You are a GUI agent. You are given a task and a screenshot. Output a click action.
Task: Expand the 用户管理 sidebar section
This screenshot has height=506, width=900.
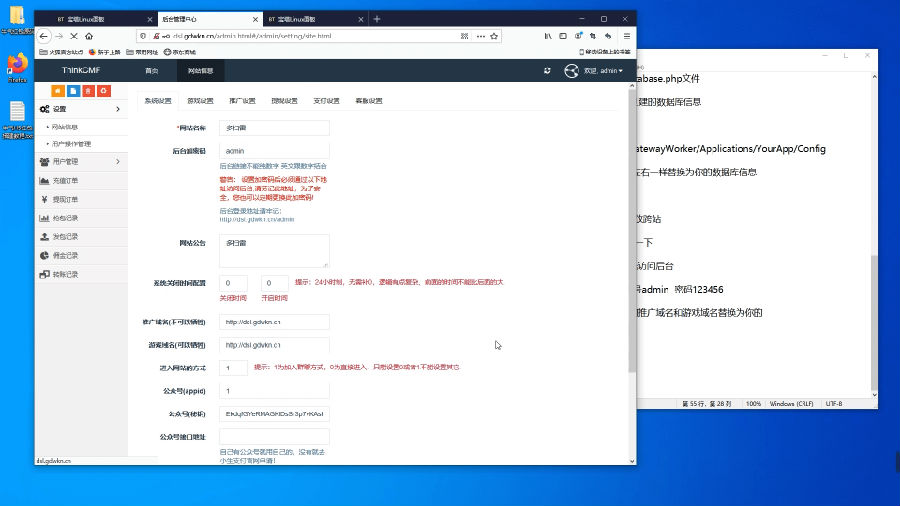[80, 161]
